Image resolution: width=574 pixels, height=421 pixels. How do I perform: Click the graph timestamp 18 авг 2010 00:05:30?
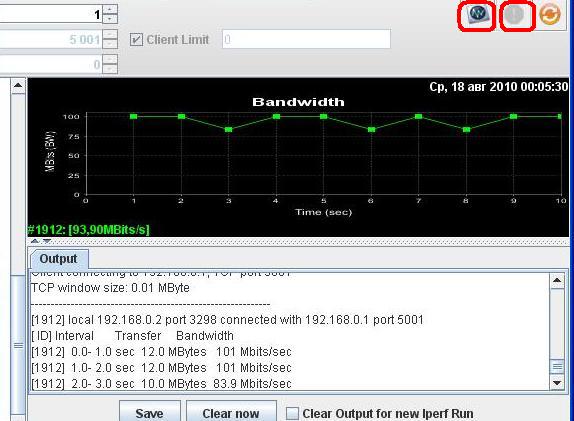click(499, 87)
